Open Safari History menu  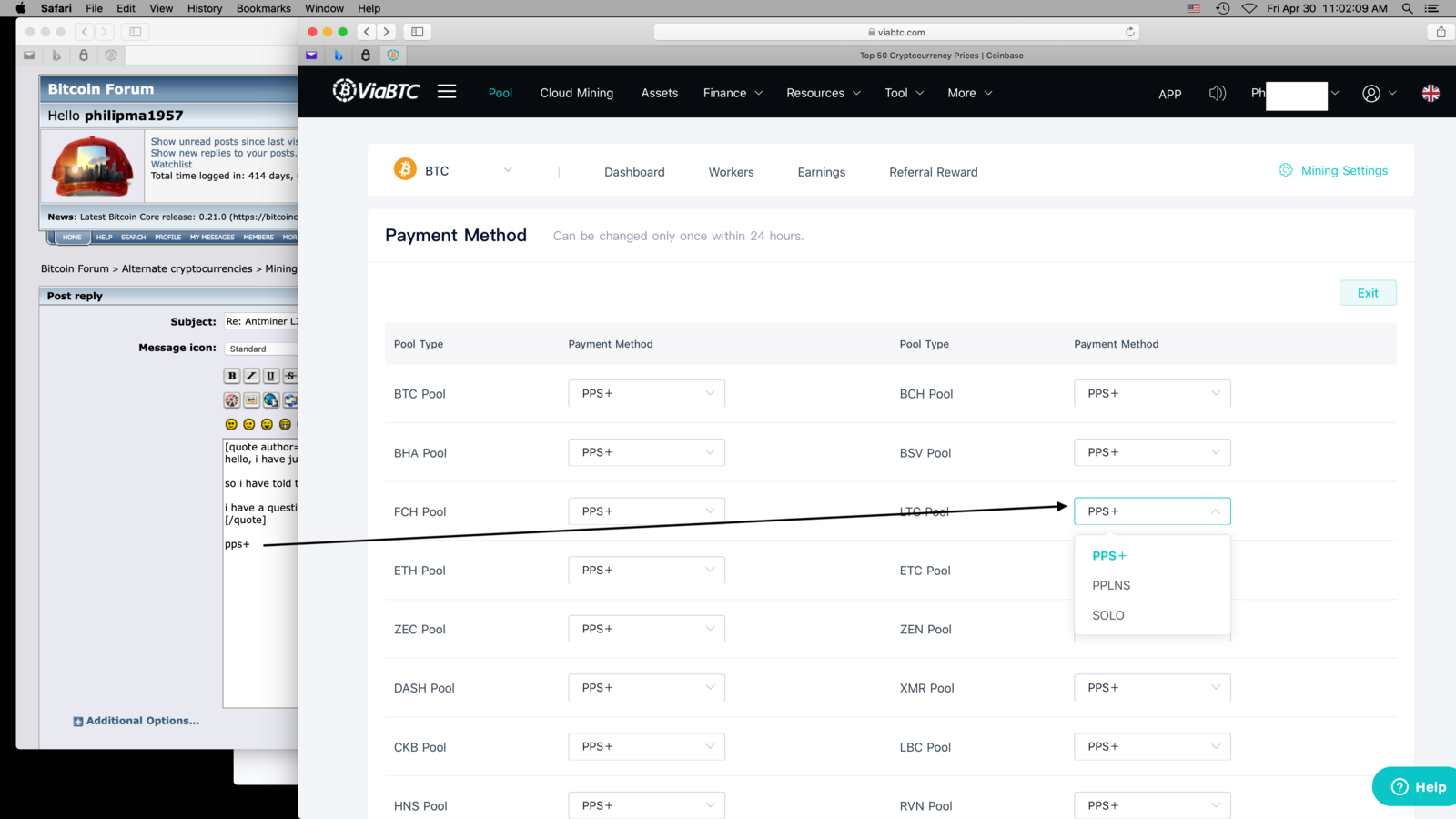coord(205,8)
